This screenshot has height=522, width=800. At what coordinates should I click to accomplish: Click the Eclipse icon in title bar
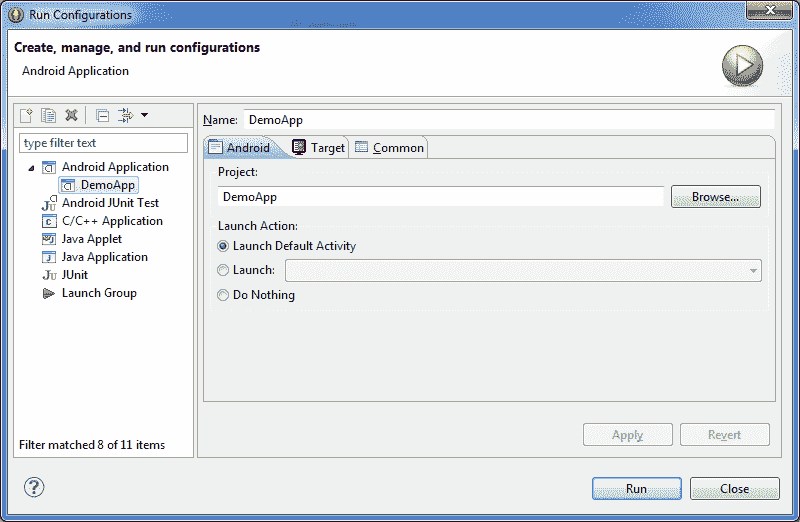[x=16, y=15]
